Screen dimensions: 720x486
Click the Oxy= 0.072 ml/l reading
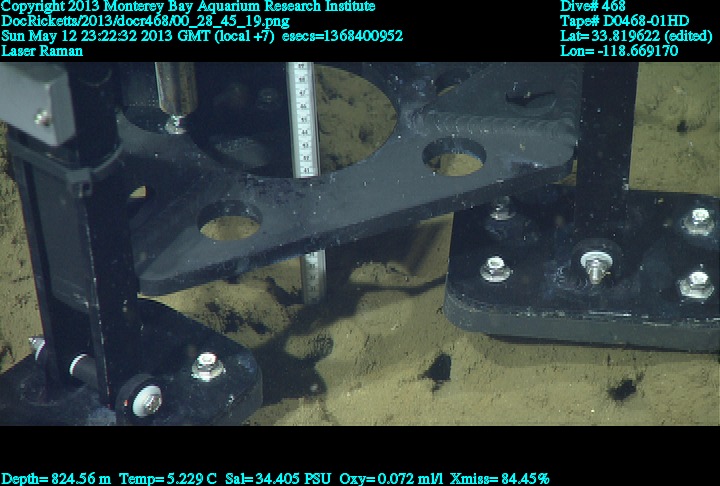tap(391, 479)
